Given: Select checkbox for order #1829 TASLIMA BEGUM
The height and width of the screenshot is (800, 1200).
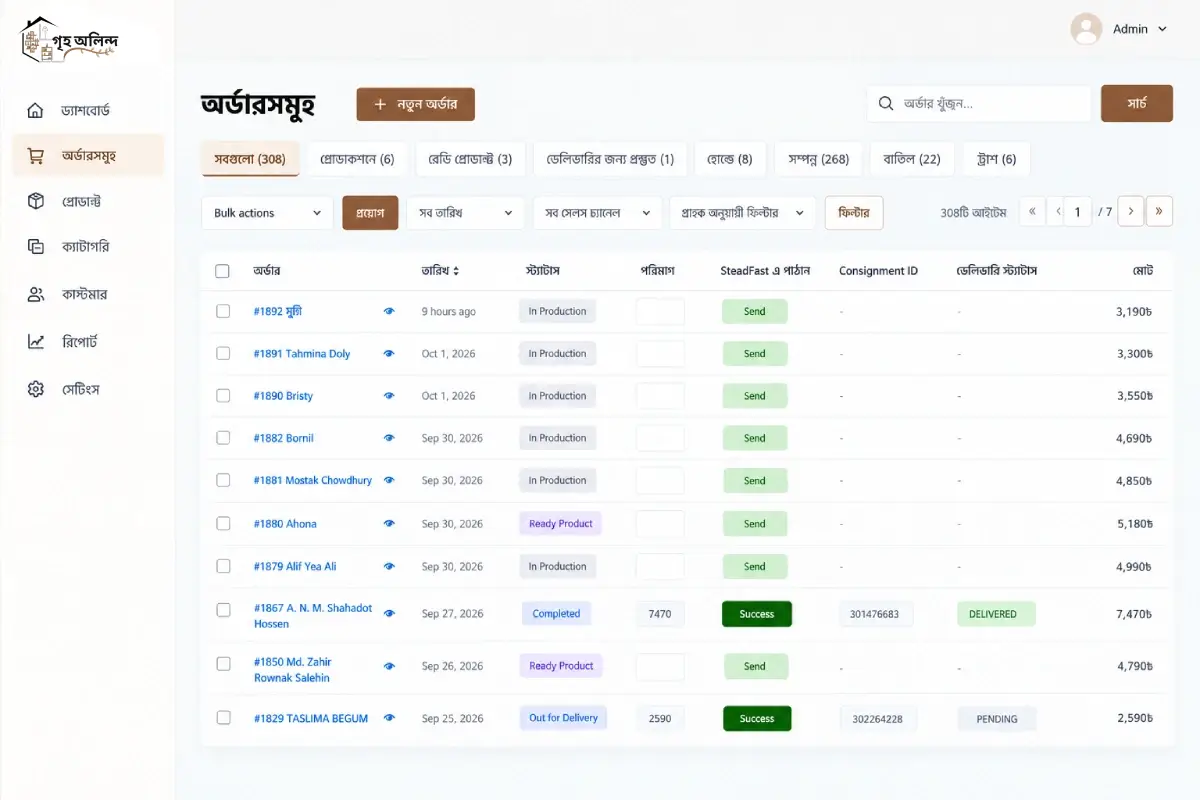Looking at the screenshot, I should pyautogui.click(x=223, y=718).
